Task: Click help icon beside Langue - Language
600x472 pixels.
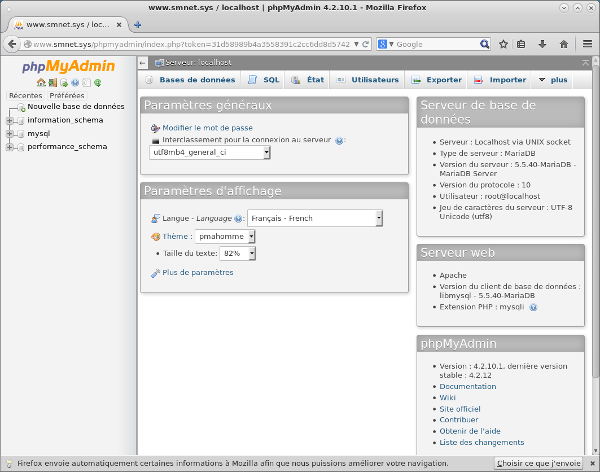Action: tap(238, 219)
